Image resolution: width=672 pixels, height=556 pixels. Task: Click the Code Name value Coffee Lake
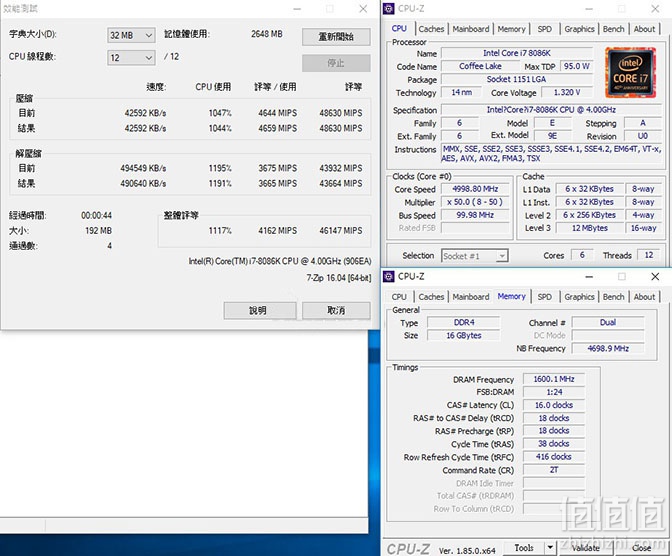480,66
